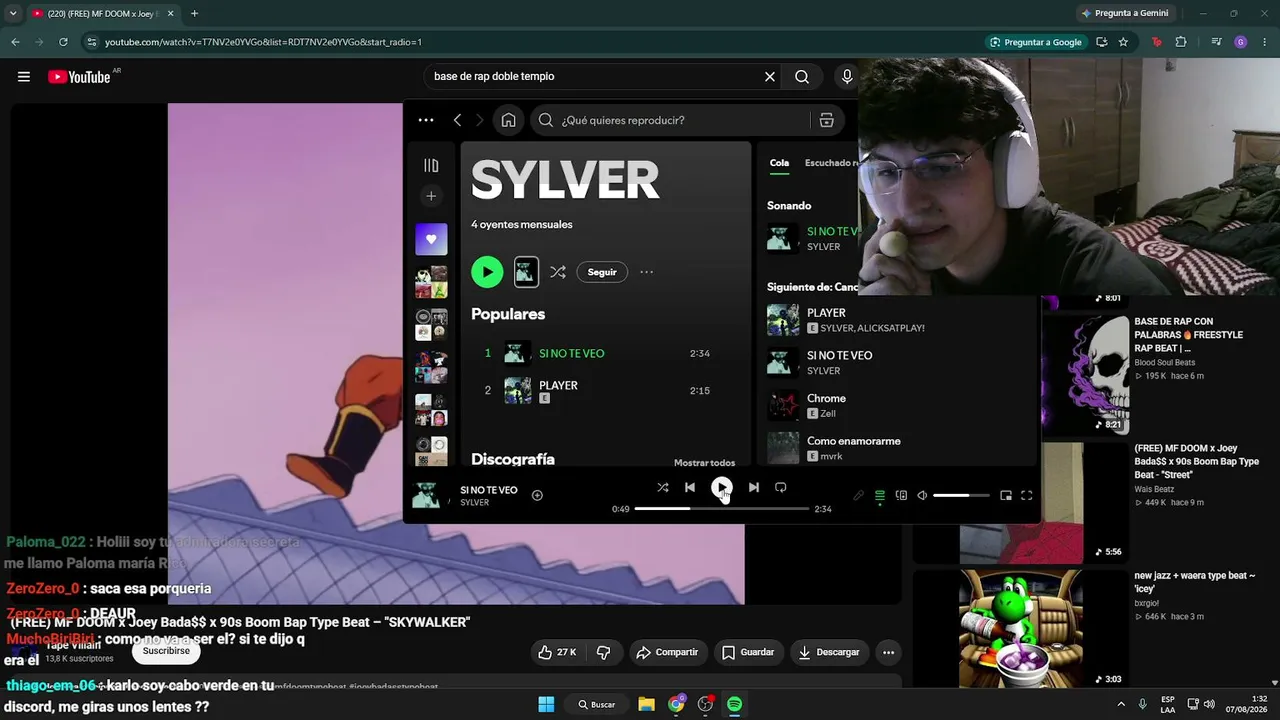Adjust the Spotify volume slider
Image resolution: width=1280 pixels, height=720 pixels.
click(961, 495)
